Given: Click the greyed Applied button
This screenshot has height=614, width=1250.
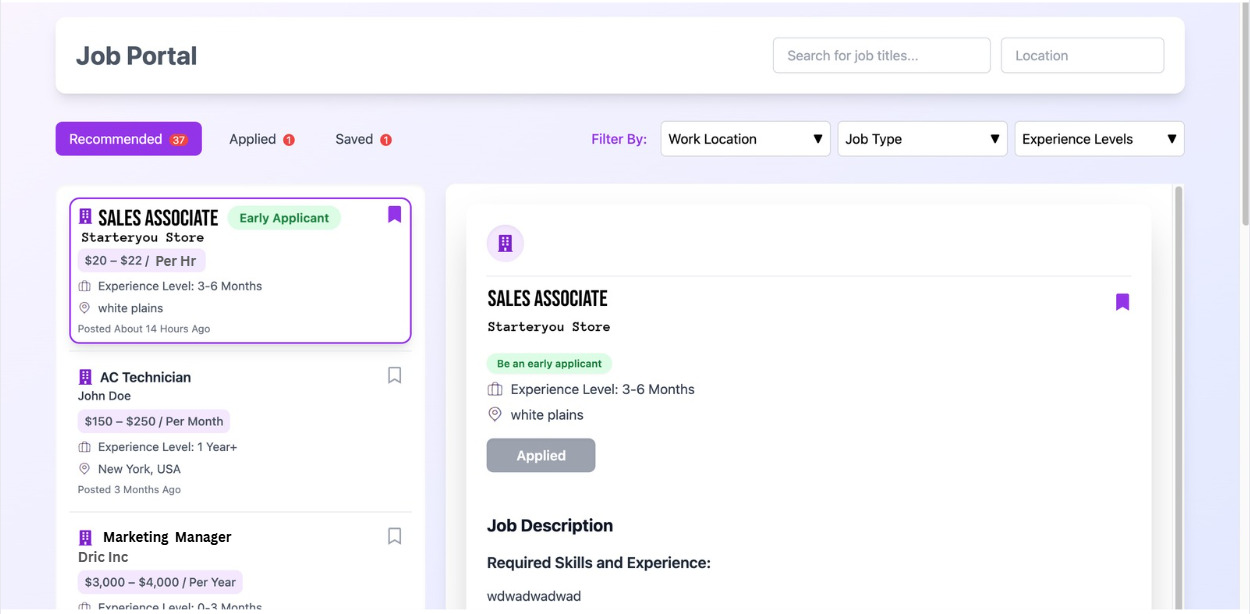Looking at the screenshot, I should pyautogui.click(x=541, y=455).
